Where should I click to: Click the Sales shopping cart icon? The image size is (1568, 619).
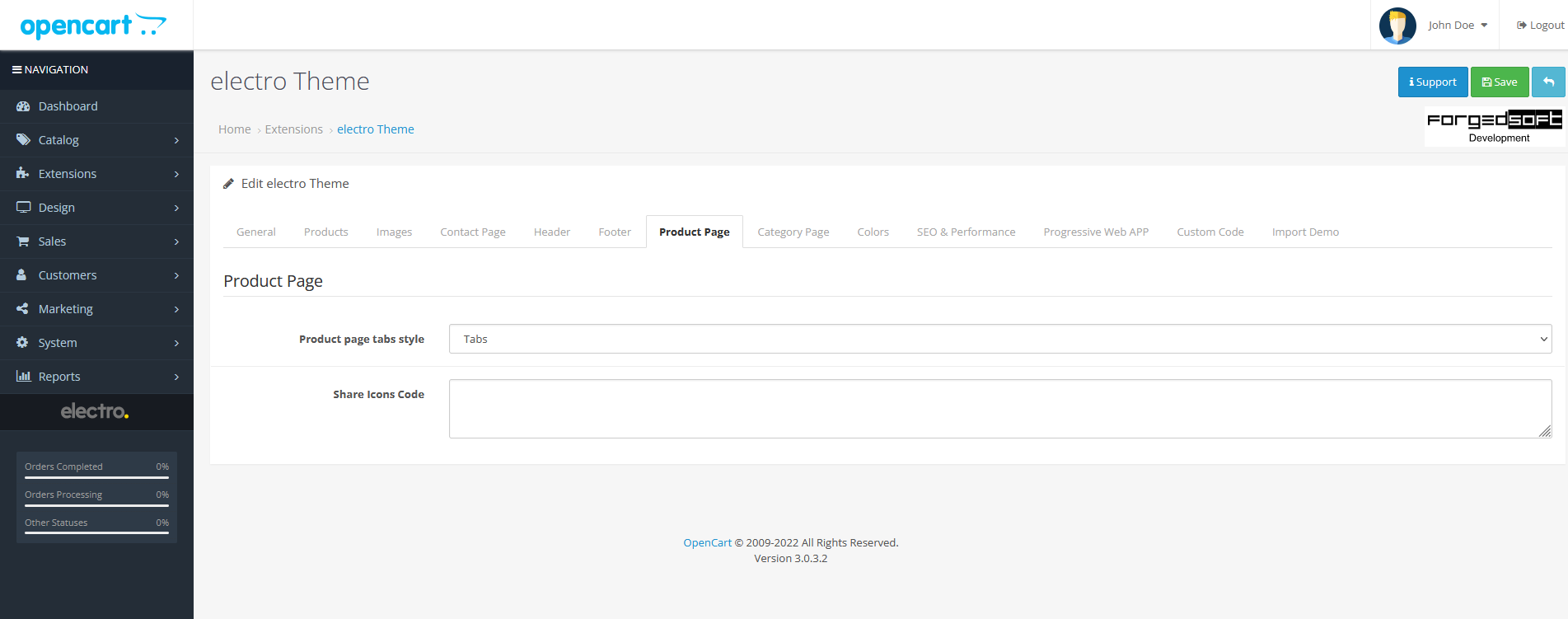(23, 242)
